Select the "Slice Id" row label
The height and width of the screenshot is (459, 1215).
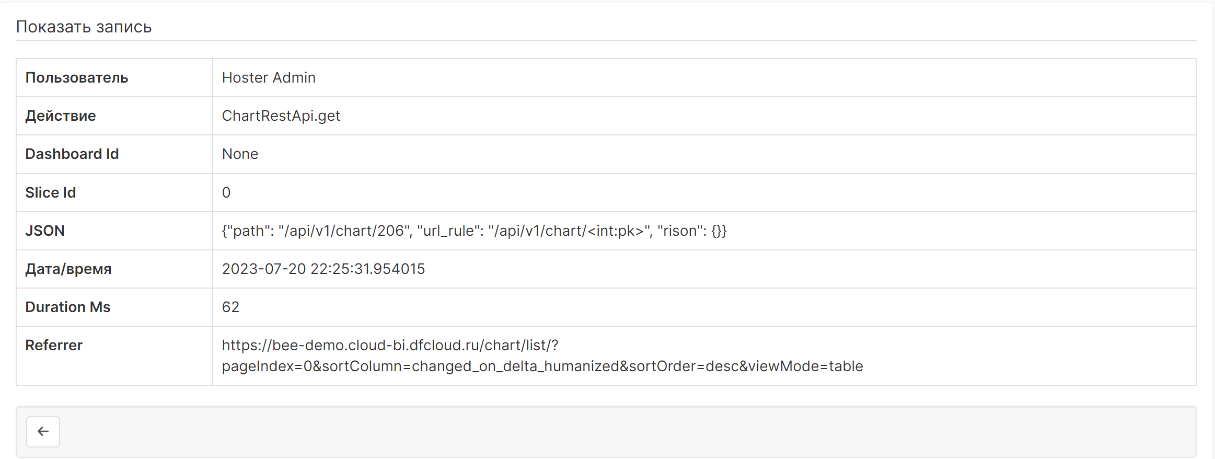click(x=51, y=192)
